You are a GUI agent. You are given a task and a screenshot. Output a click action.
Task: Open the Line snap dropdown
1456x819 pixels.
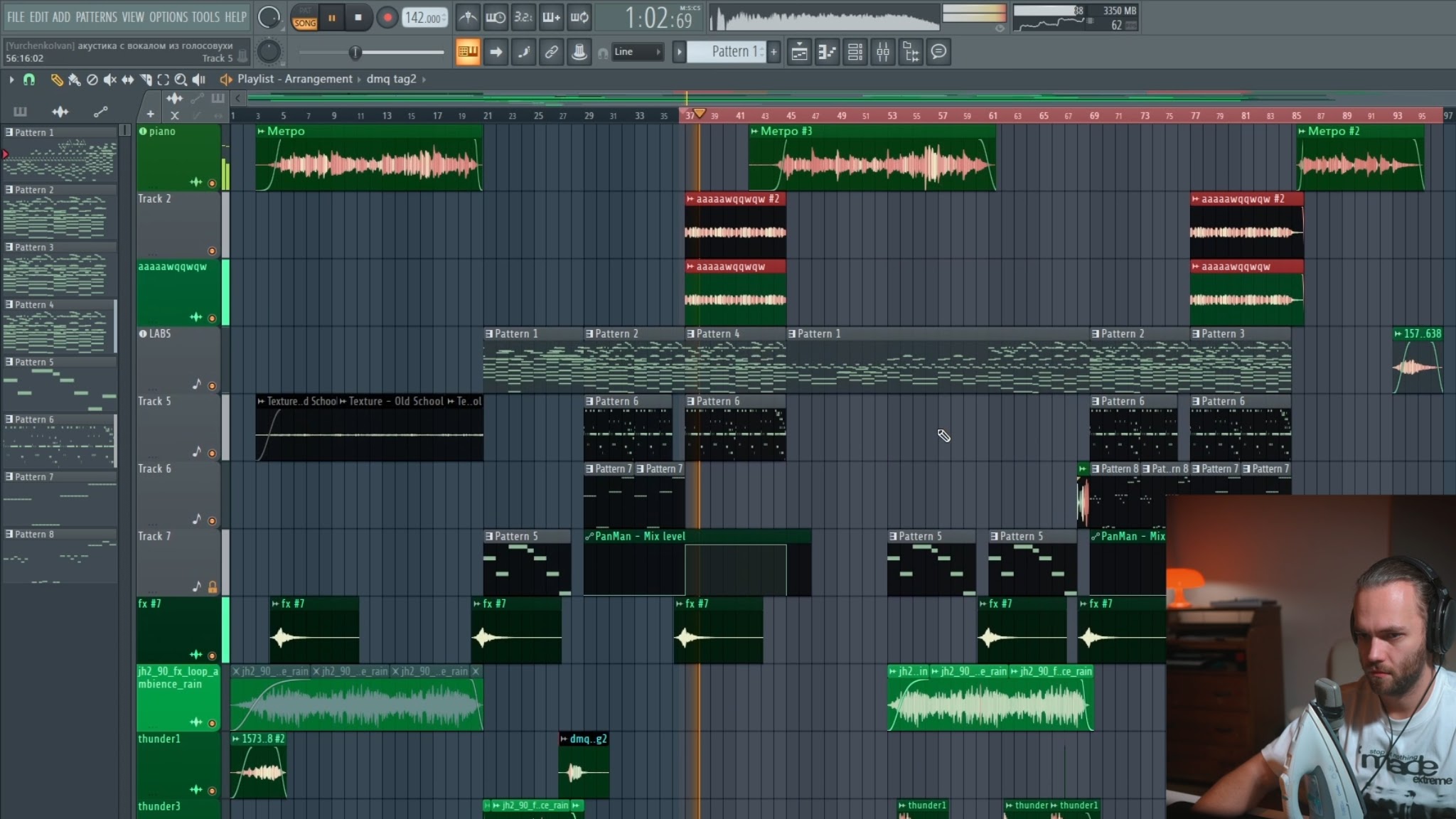tap(637, 52)
